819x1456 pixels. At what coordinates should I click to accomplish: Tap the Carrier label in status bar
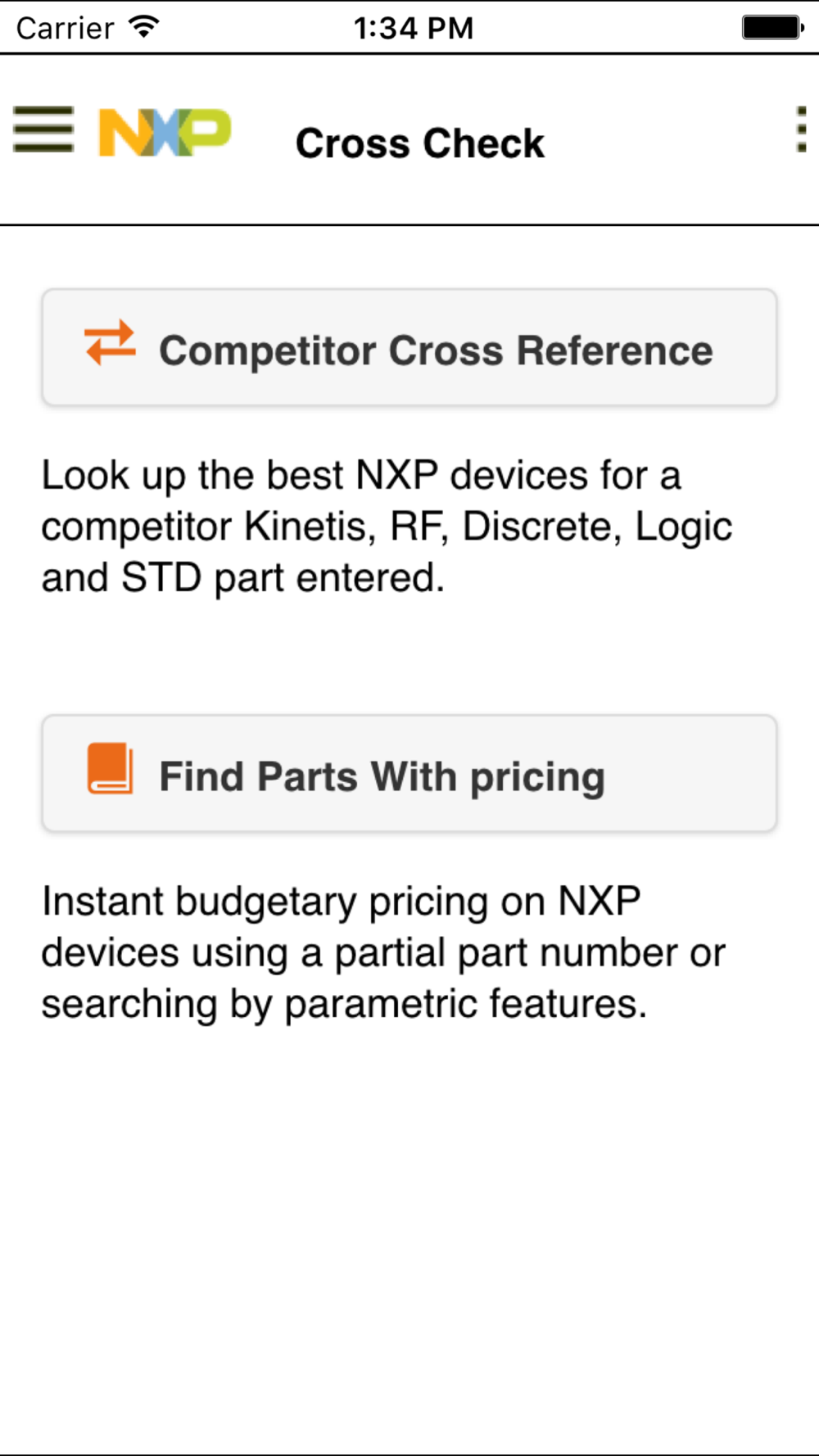click(x=65, y=29)
